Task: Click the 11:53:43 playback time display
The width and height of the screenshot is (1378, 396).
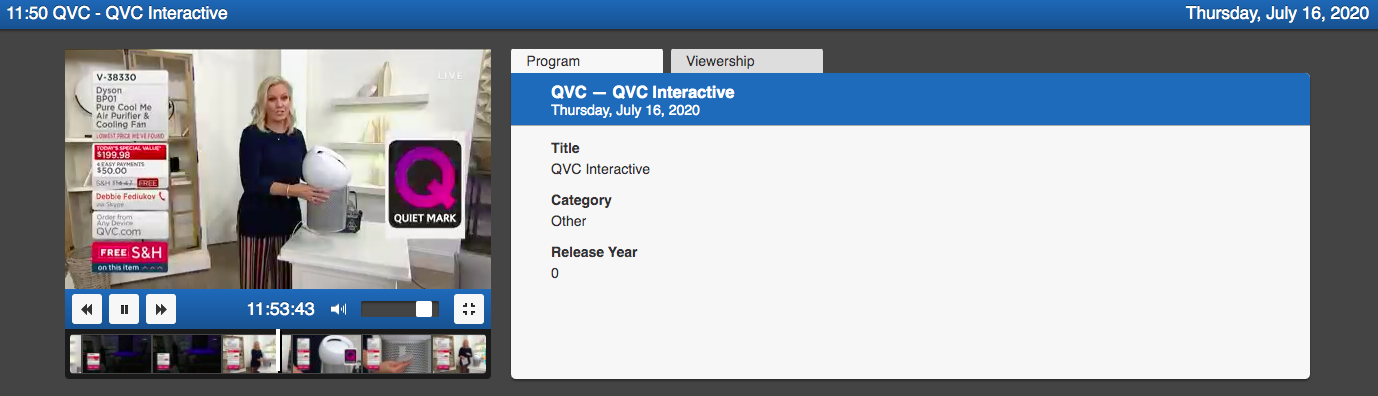Action: click(x=281, y=309)
